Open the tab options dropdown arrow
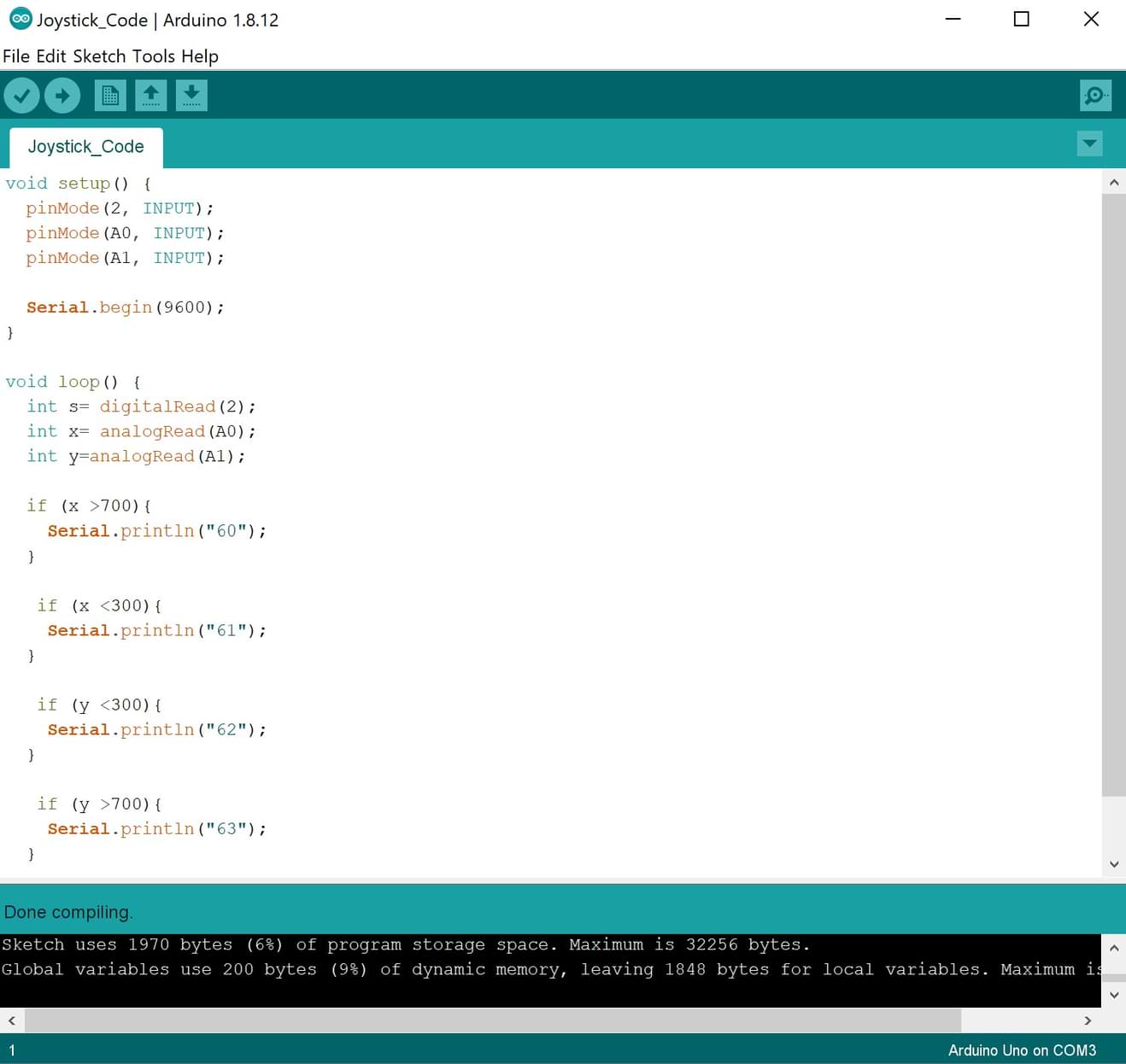This screenshot has height=1064, width=1126. pos(1090,143)
